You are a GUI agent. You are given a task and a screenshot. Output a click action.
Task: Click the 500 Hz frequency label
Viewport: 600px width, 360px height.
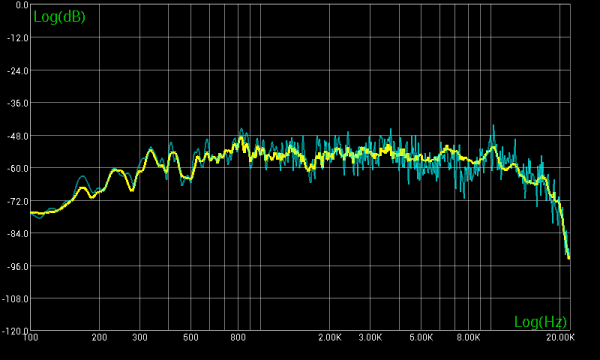(x=191, y=337)
